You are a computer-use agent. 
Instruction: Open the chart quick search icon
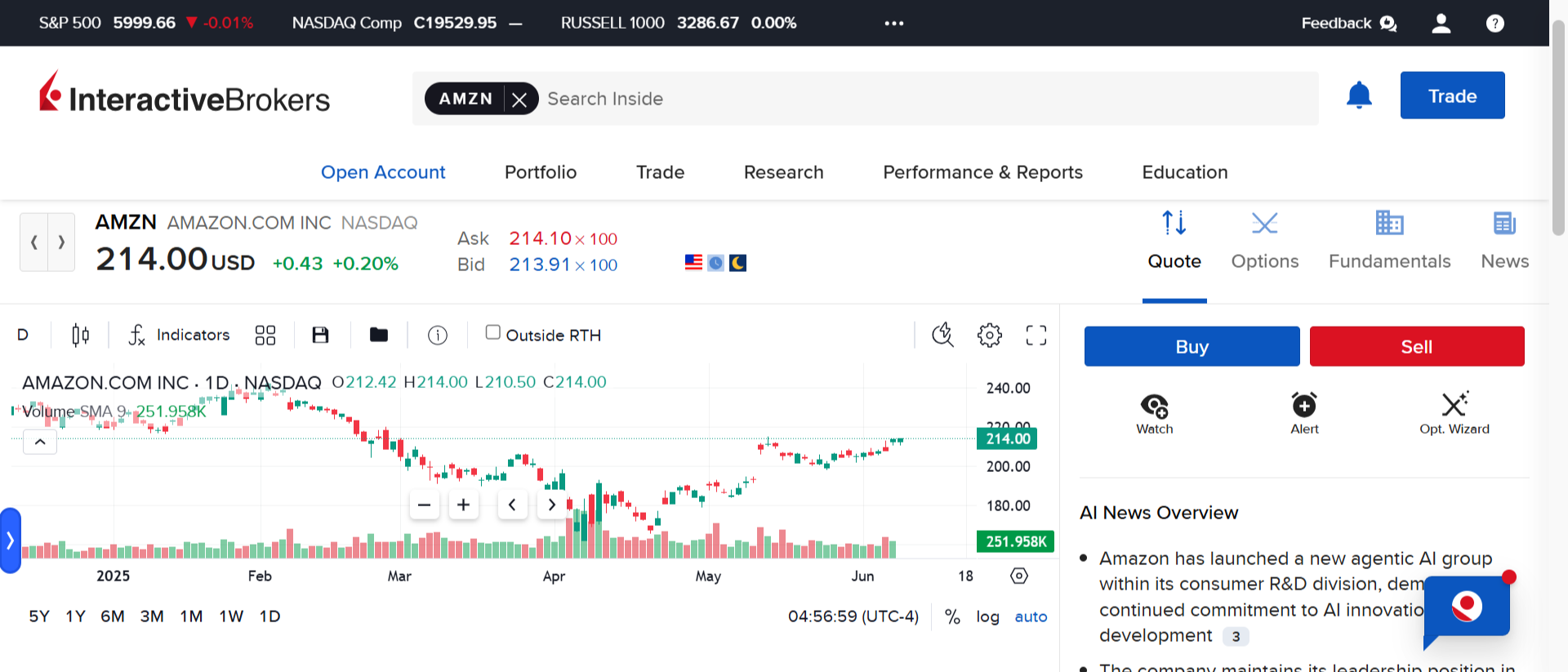click(x=942, y=335)
